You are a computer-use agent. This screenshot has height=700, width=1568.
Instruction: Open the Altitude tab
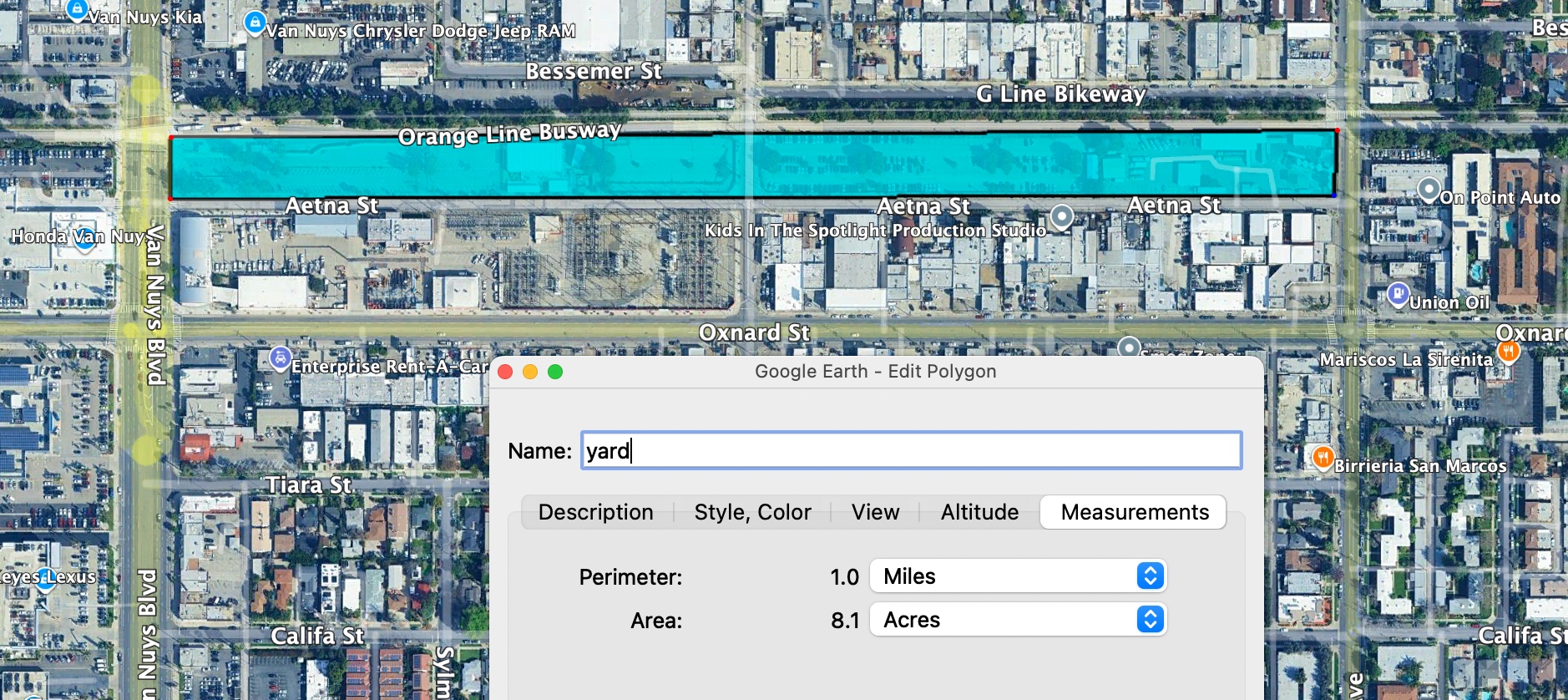point(979,512)
